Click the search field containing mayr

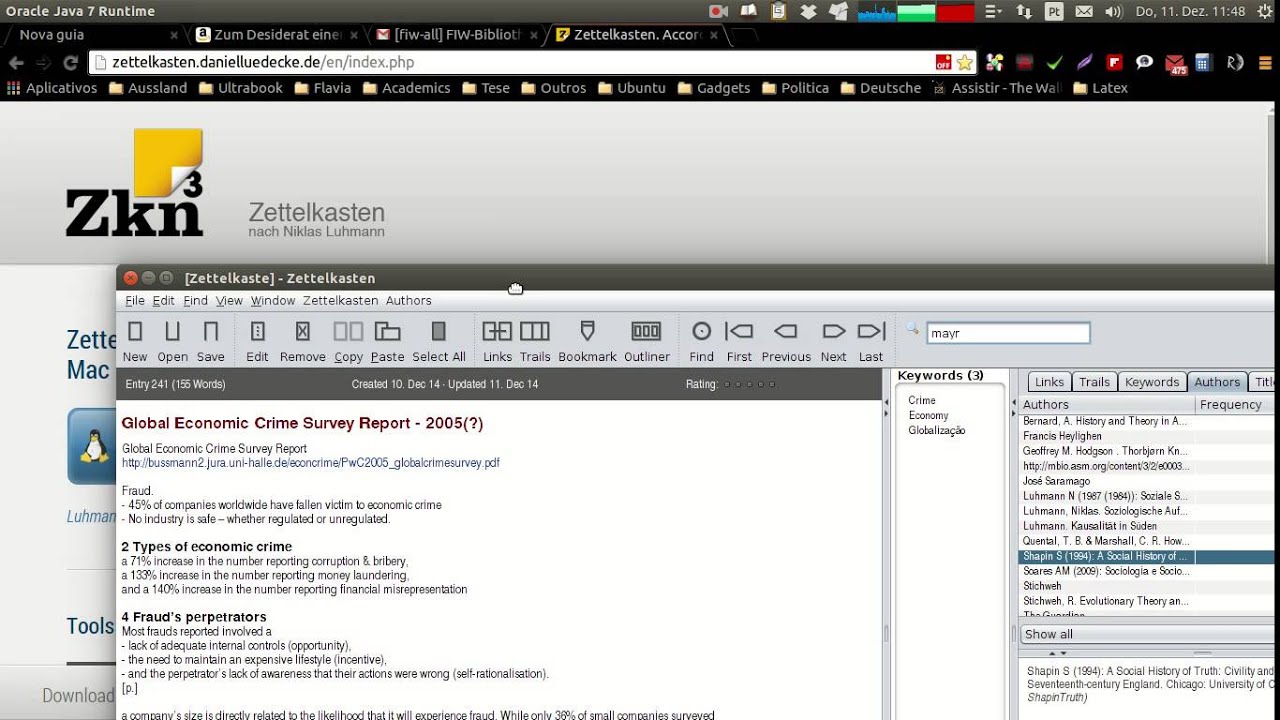(1008, 333)
